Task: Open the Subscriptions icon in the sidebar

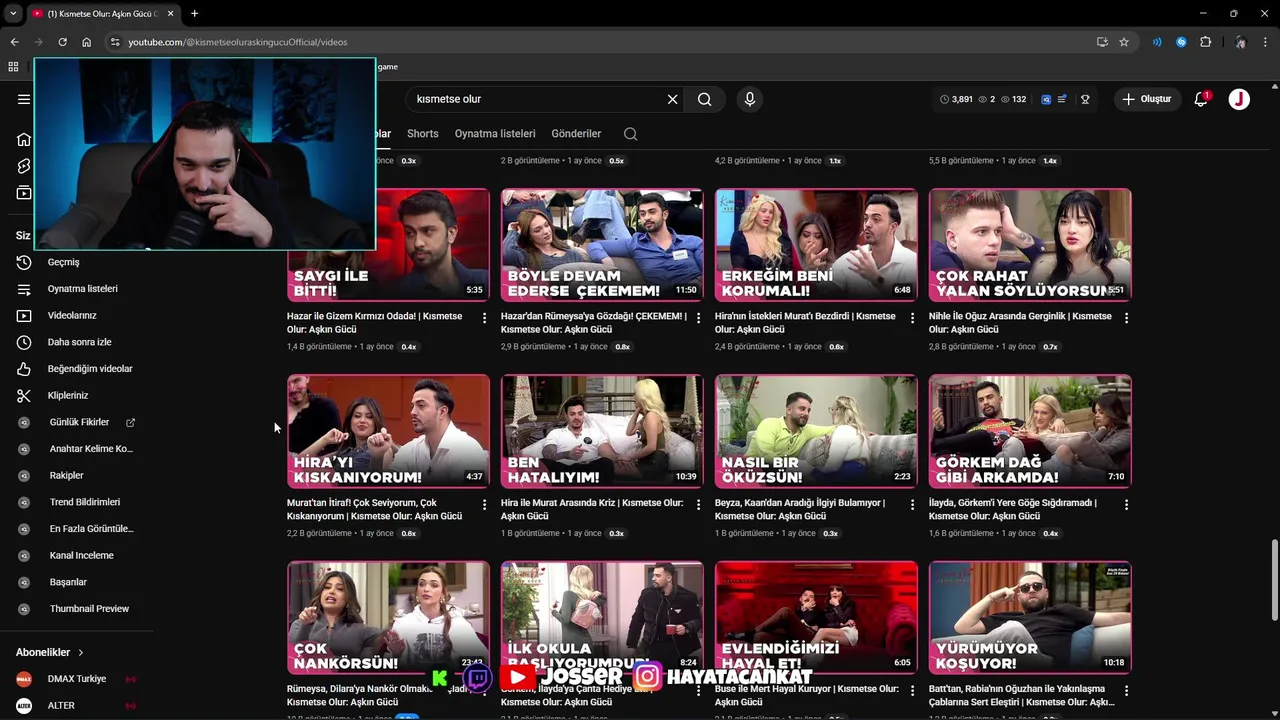Action: (x=24, y=193)
